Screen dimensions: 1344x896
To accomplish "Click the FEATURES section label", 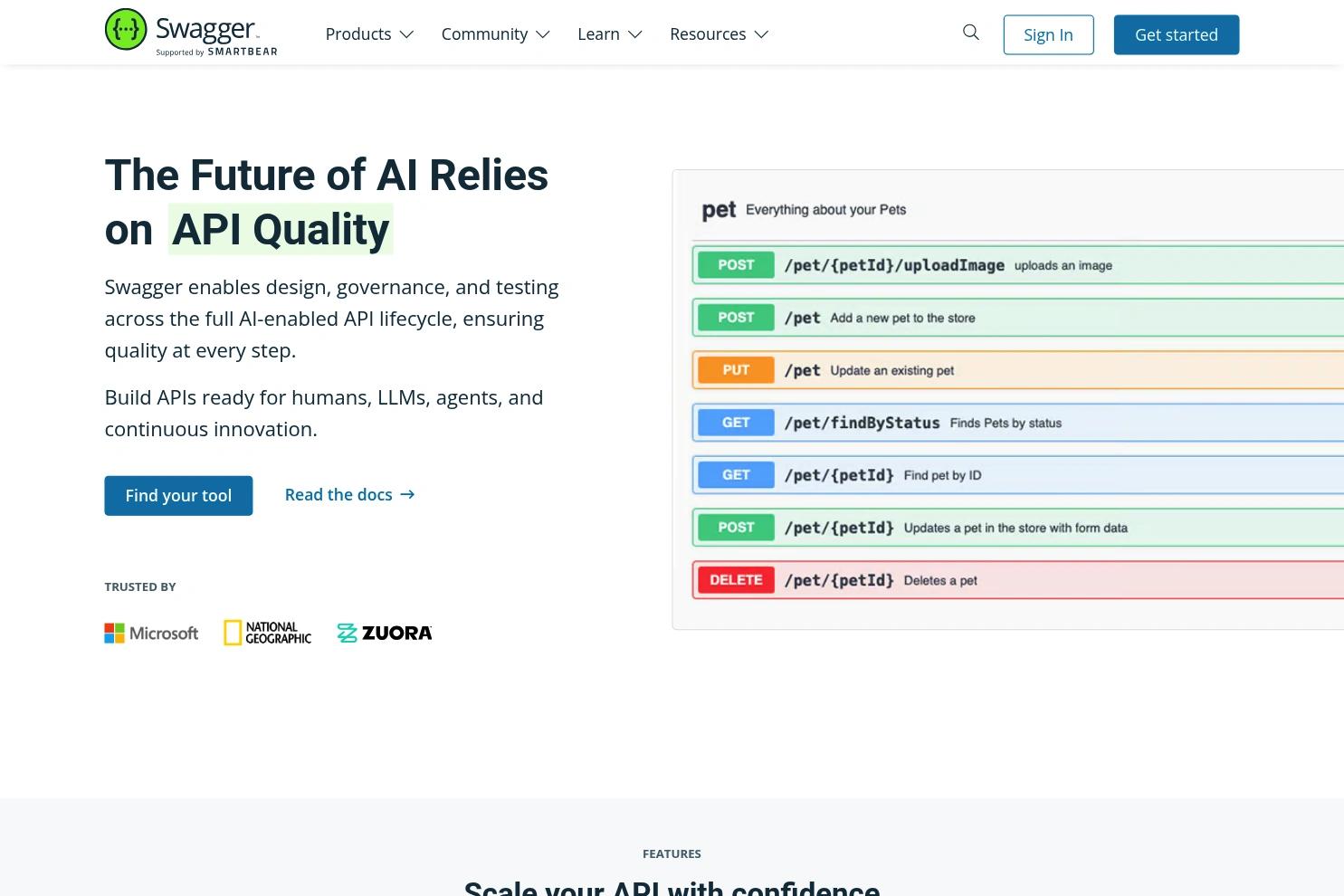I will 672,853.
